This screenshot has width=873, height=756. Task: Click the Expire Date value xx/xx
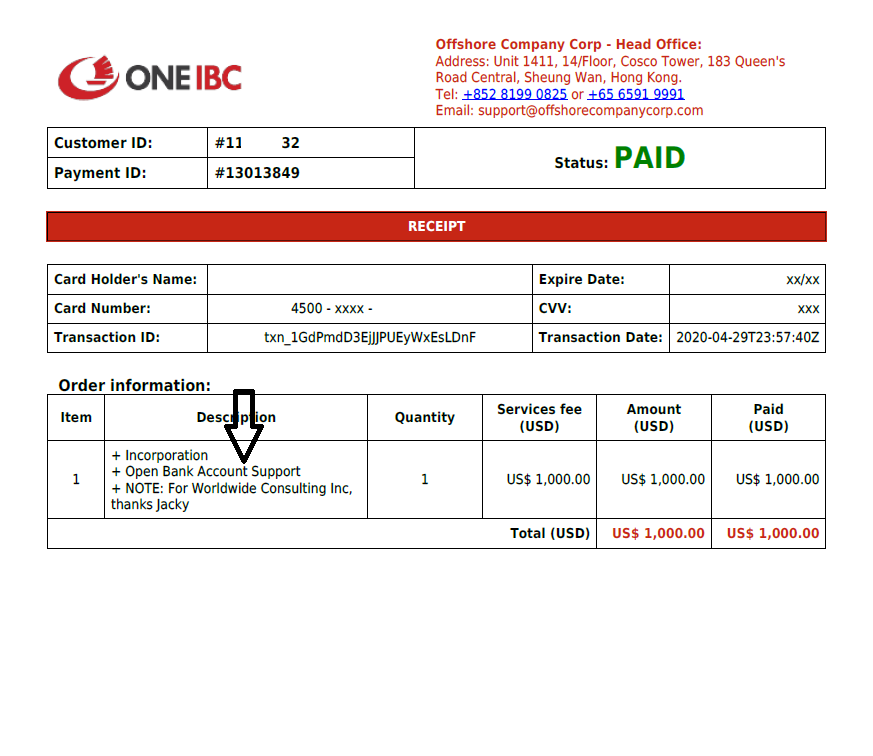[x=802, y=280]
